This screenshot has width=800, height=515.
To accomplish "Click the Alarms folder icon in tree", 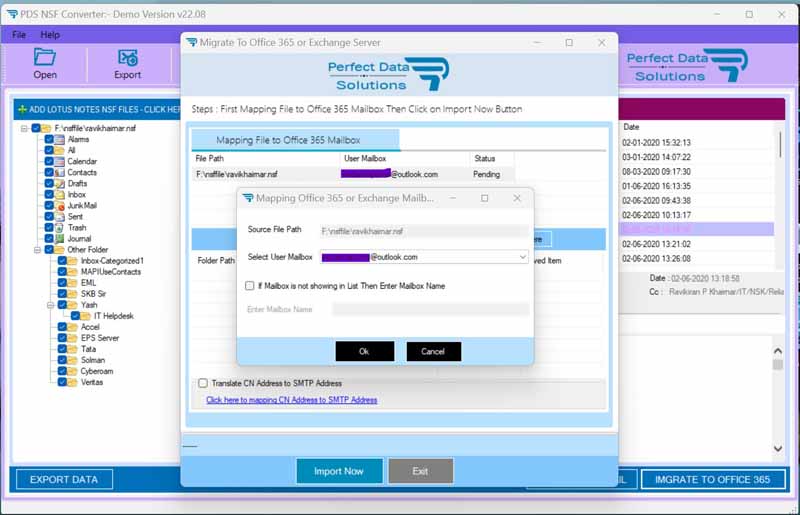I will tap(59, 139).
